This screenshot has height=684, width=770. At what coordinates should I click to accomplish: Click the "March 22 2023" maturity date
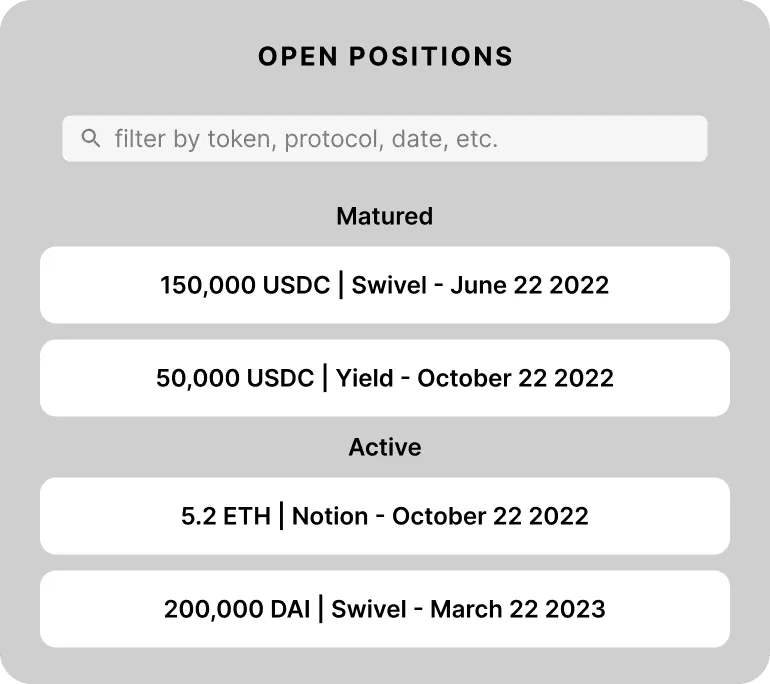pos(518,608)
